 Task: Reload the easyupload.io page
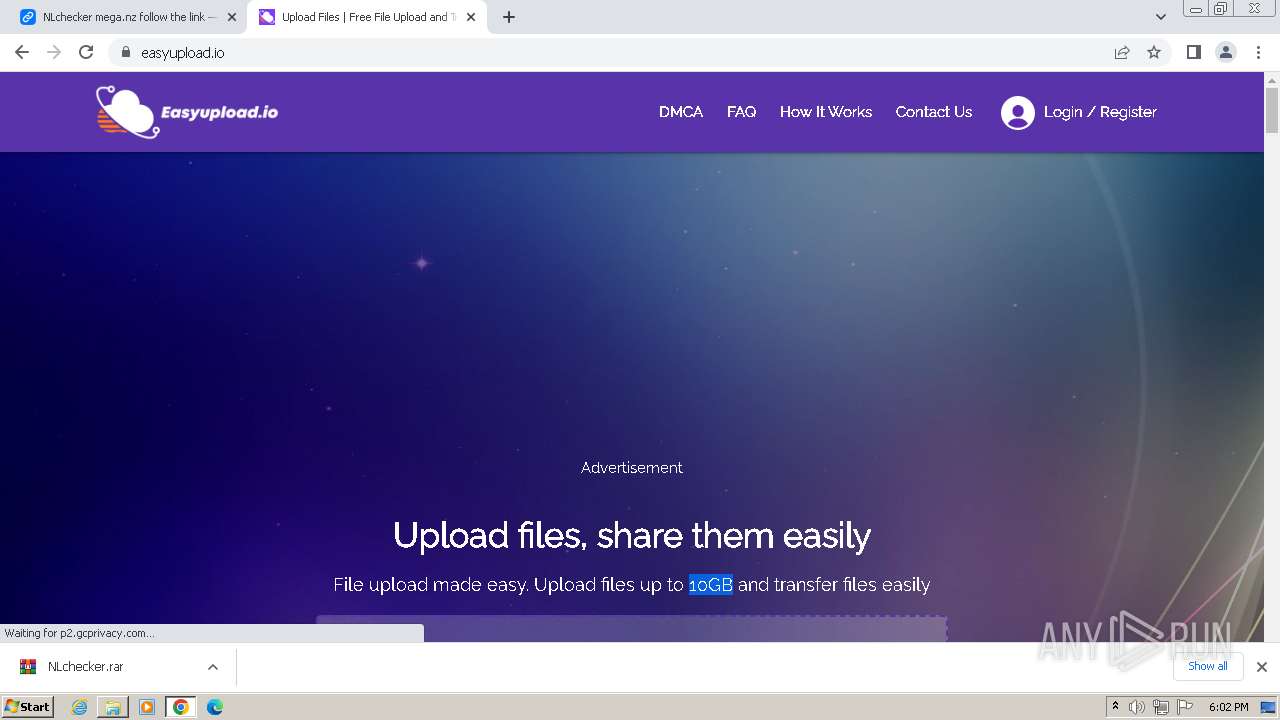(86, 52)
